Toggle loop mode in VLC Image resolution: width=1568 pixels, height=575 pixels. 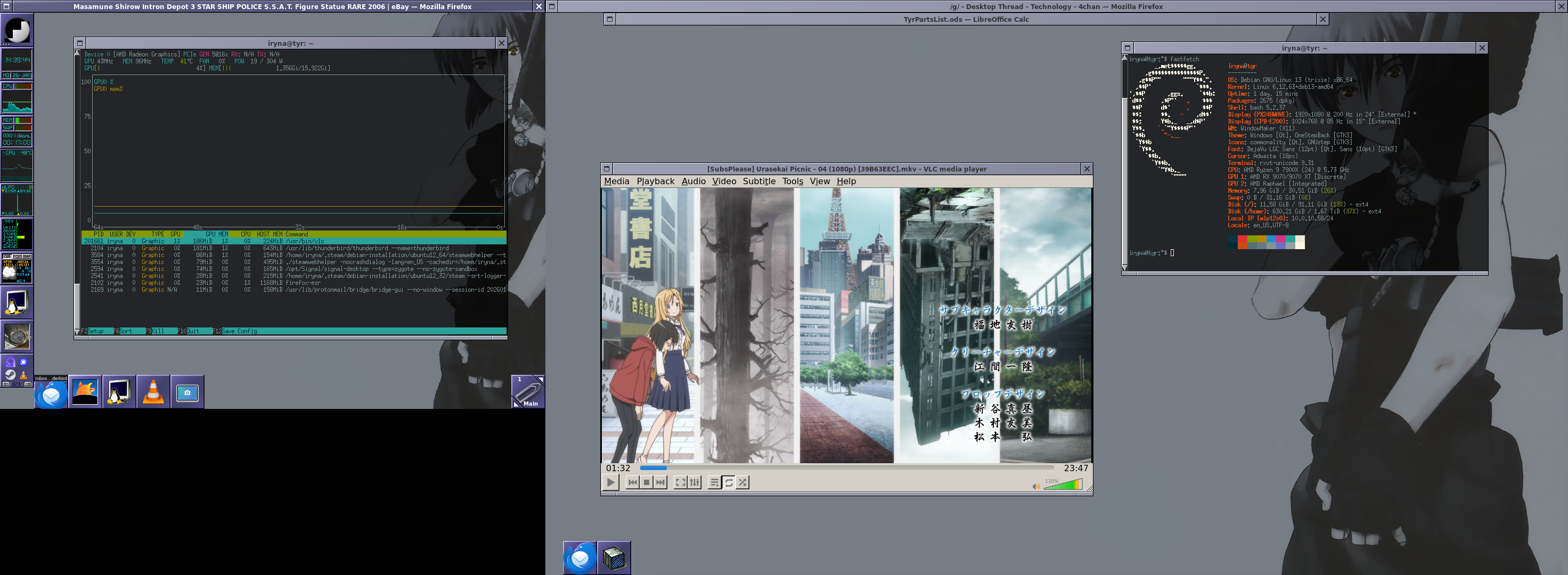tap(729, 482)
